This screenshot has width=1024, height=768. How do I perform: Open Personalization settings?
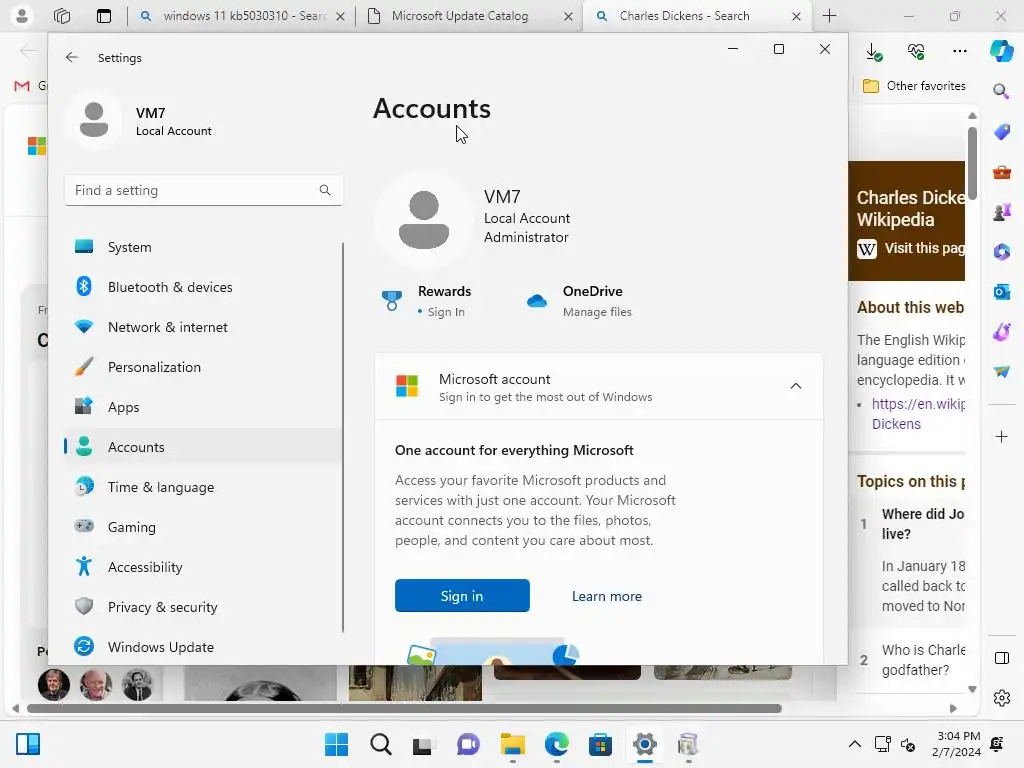click(x=203, y=367)
